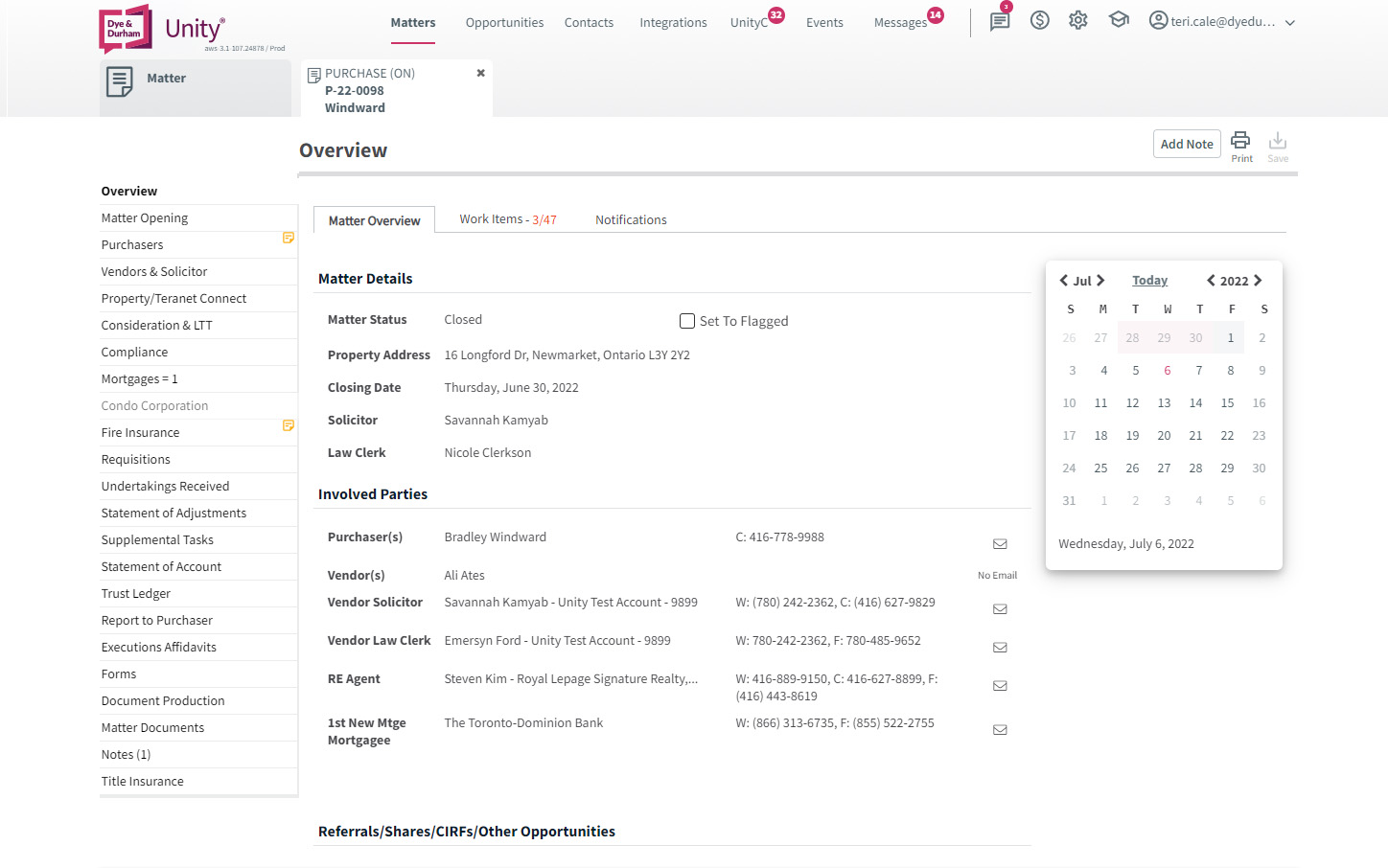Click the training graduation cap icon
The height and width of the screenshot is (868, 1389).
point(1118,19)
